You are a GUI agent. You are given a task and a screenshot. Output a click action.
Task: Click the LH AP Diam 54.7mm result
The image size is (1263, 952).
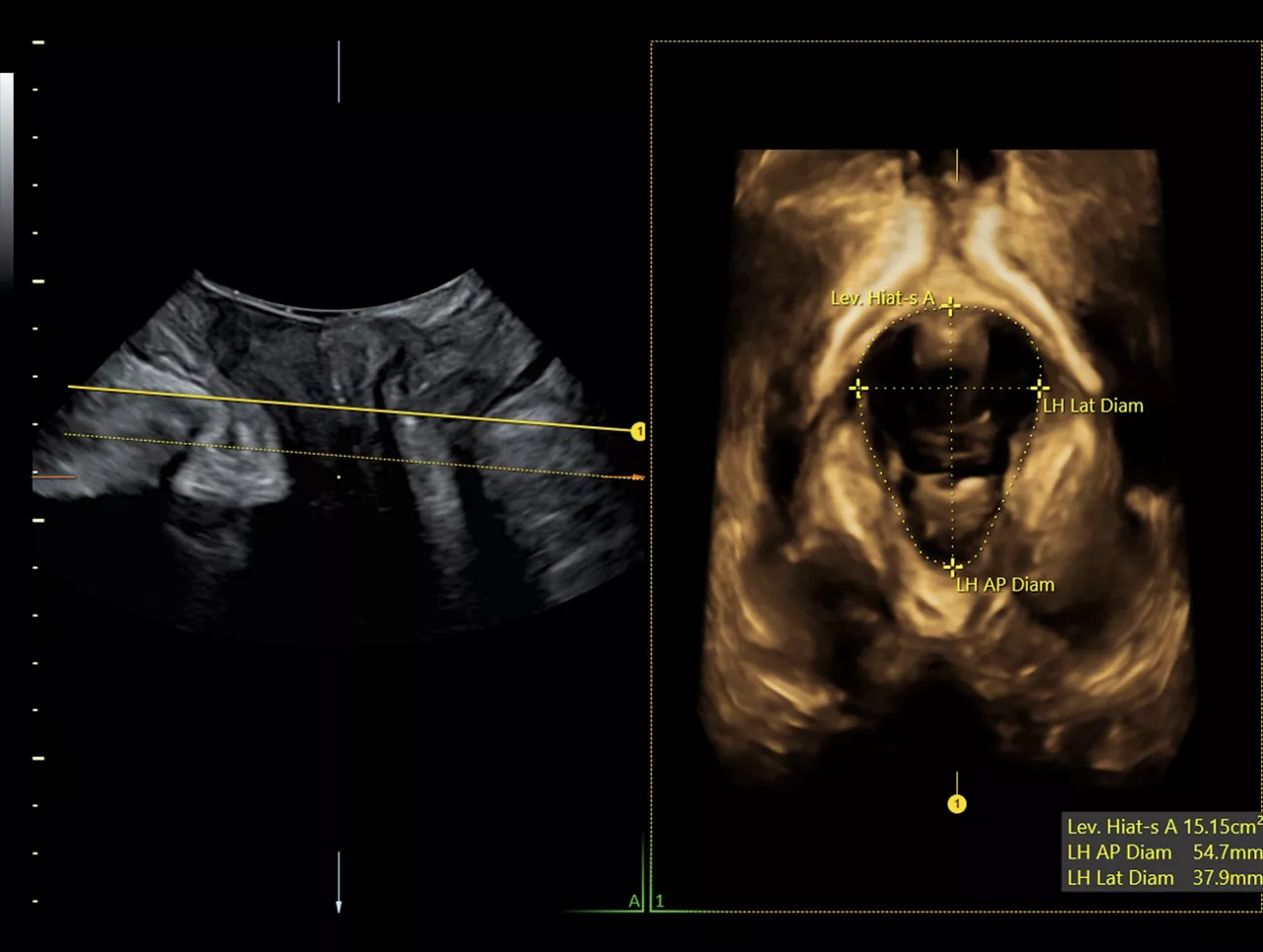click(1163, 852)
